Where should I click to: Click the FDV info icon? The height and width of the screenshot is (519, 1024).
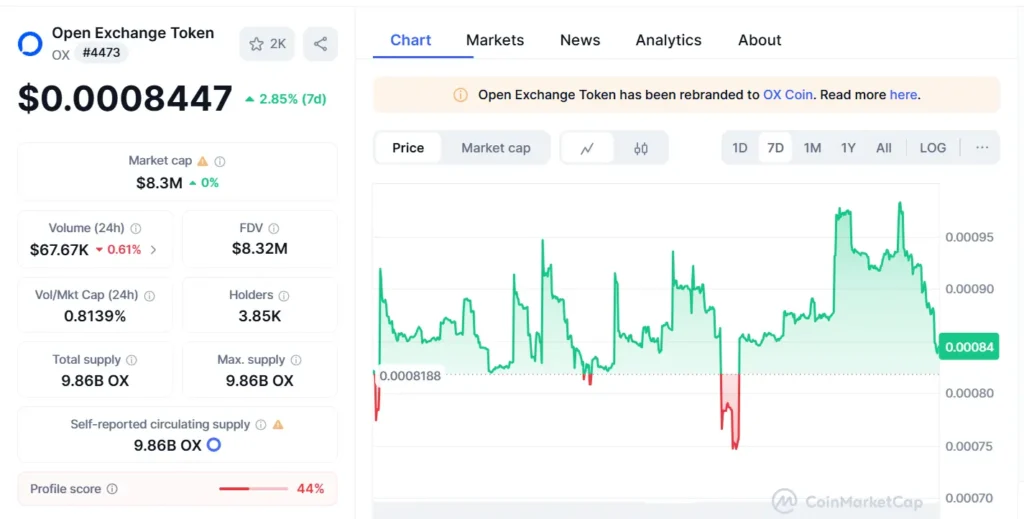(274, 228)
